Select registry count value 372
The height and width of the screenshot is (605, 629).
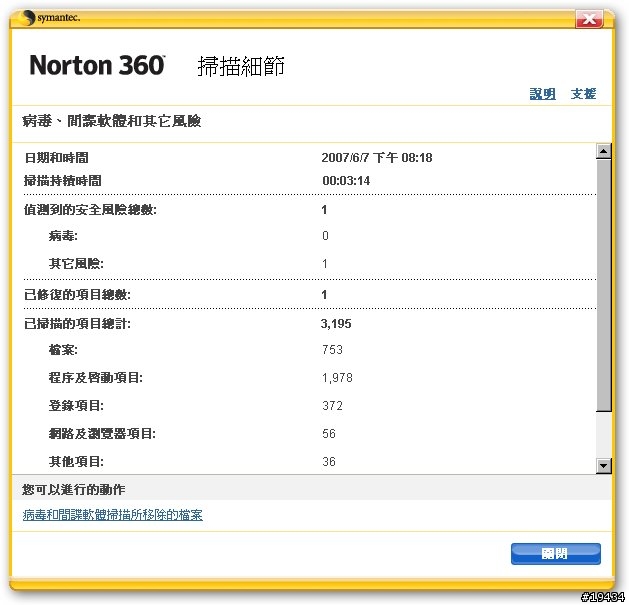tap(332, 406)
